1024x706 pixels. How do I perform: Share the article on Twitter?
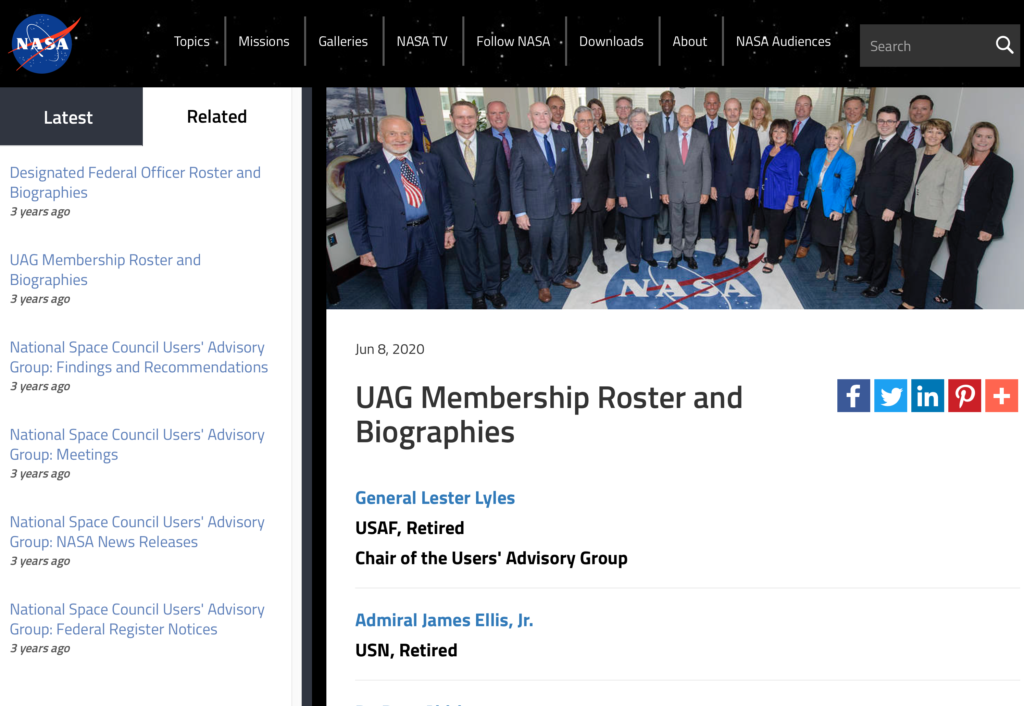[x=890, y=395]
